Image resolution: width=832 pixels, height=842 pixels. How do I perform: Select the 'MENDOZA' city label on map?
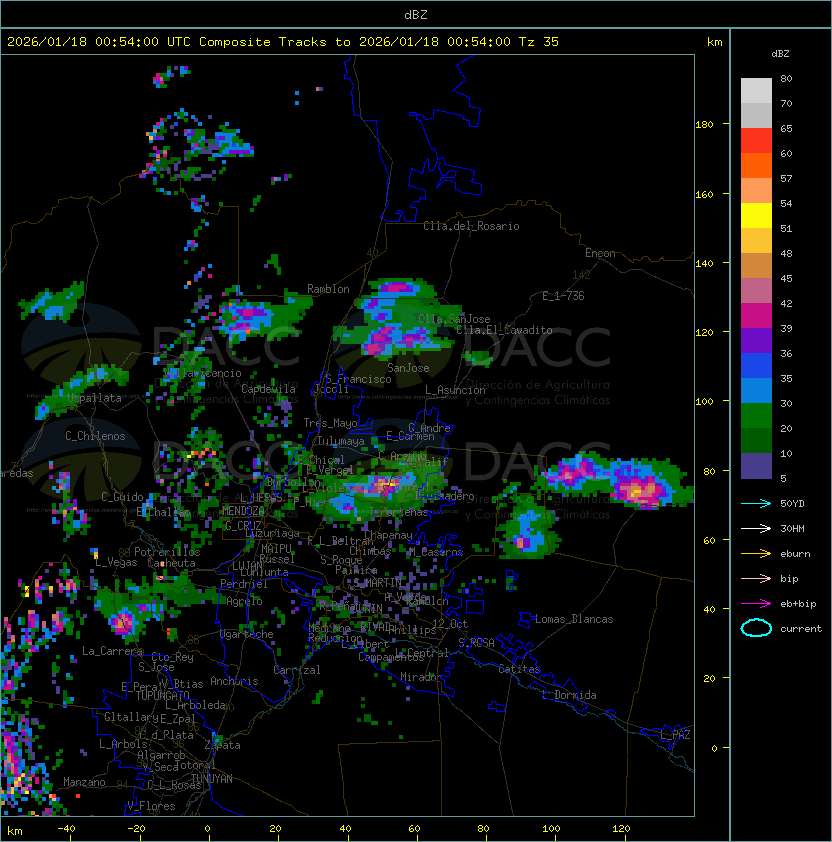tap(243, 511)
